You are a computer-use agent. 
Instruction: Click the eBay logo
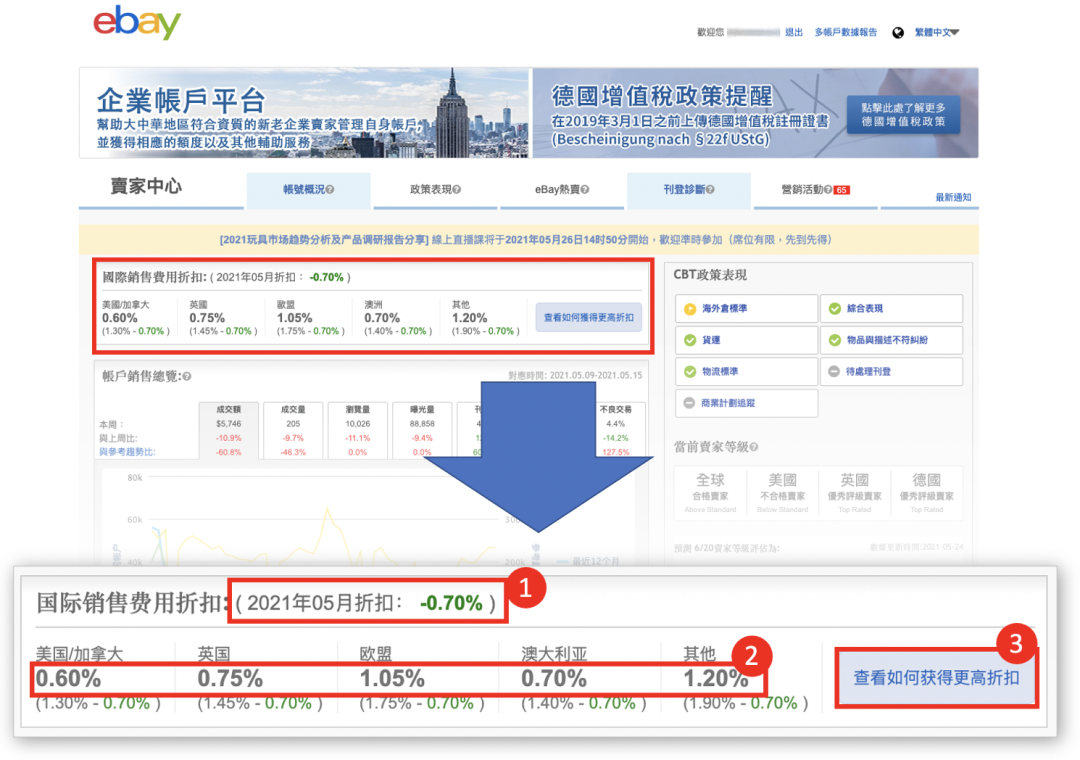[x=137, y=22]
